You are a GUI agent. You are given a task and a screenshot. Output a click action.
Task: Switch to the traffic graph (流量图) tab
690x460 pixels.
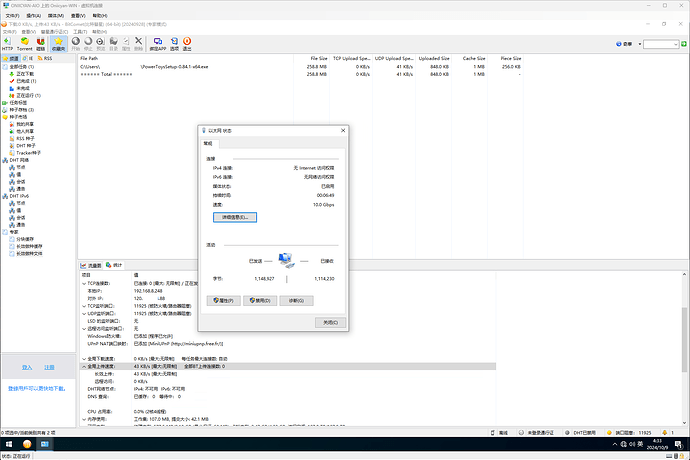click(91, 265)
